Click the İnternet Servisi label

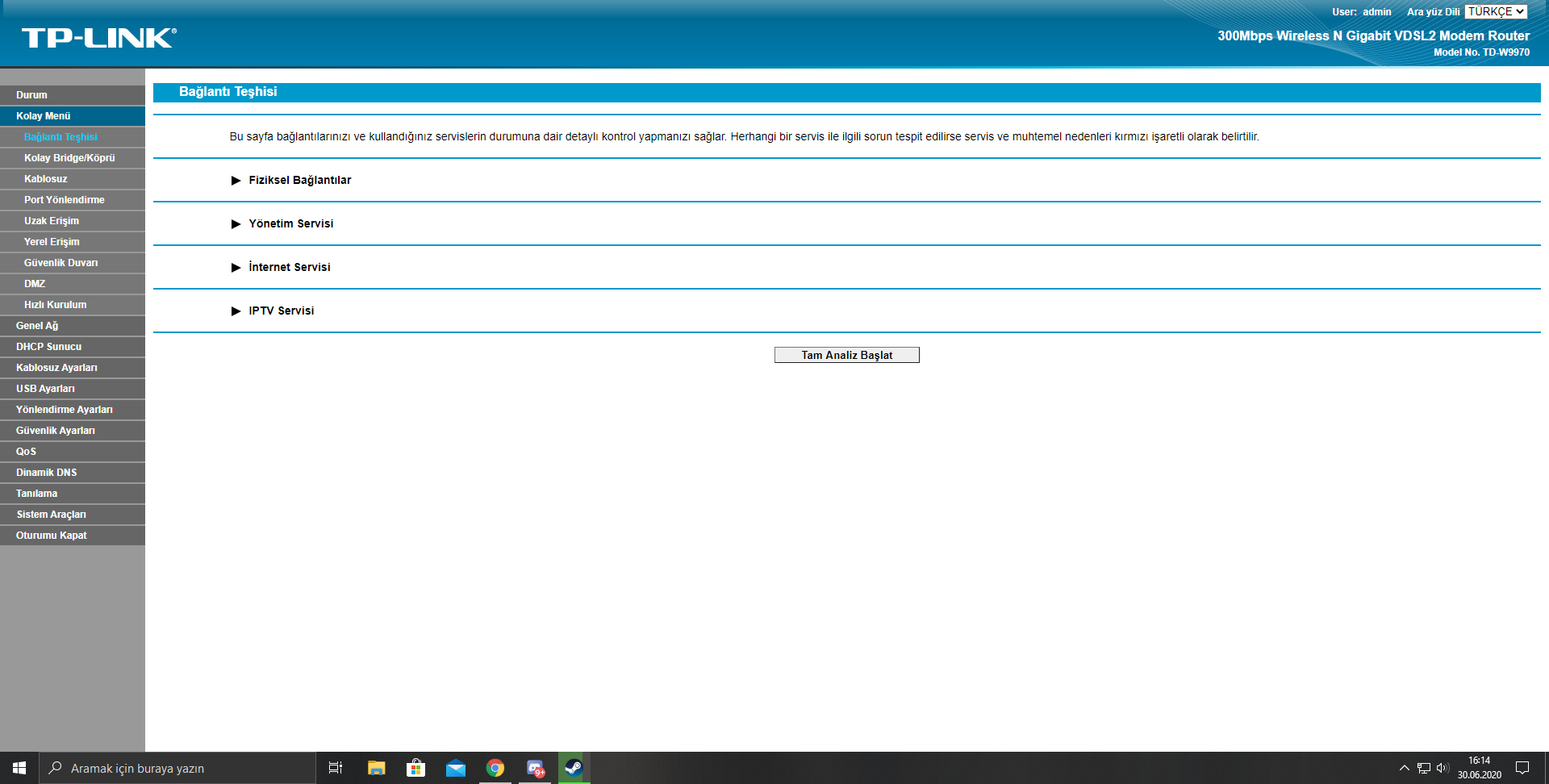[290, 268]
